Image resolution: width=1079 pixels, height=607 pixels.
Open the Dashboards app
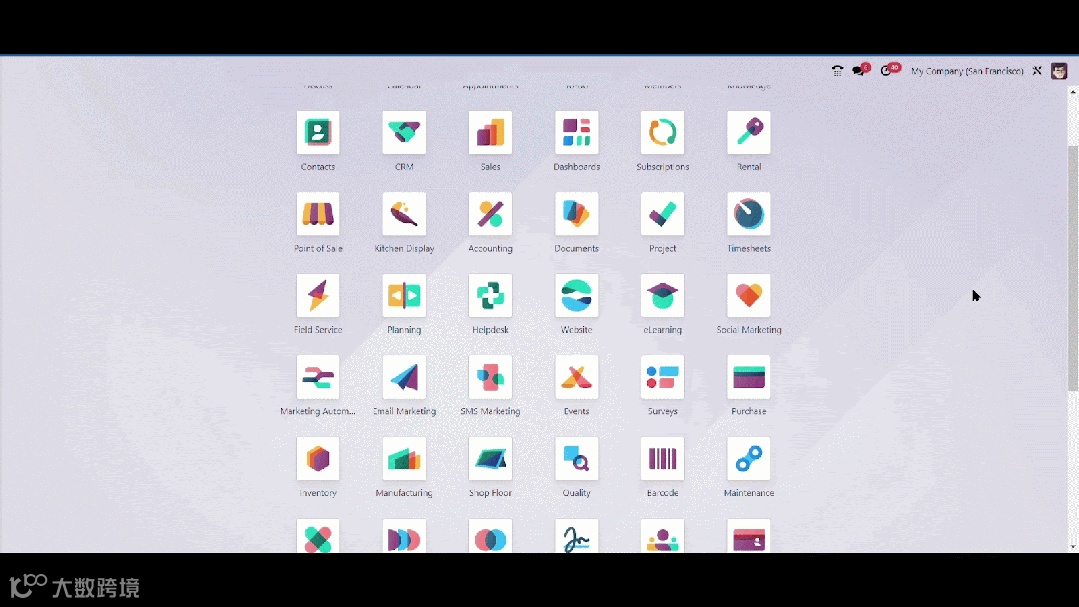pyautogui.click(x=577, y=132)
